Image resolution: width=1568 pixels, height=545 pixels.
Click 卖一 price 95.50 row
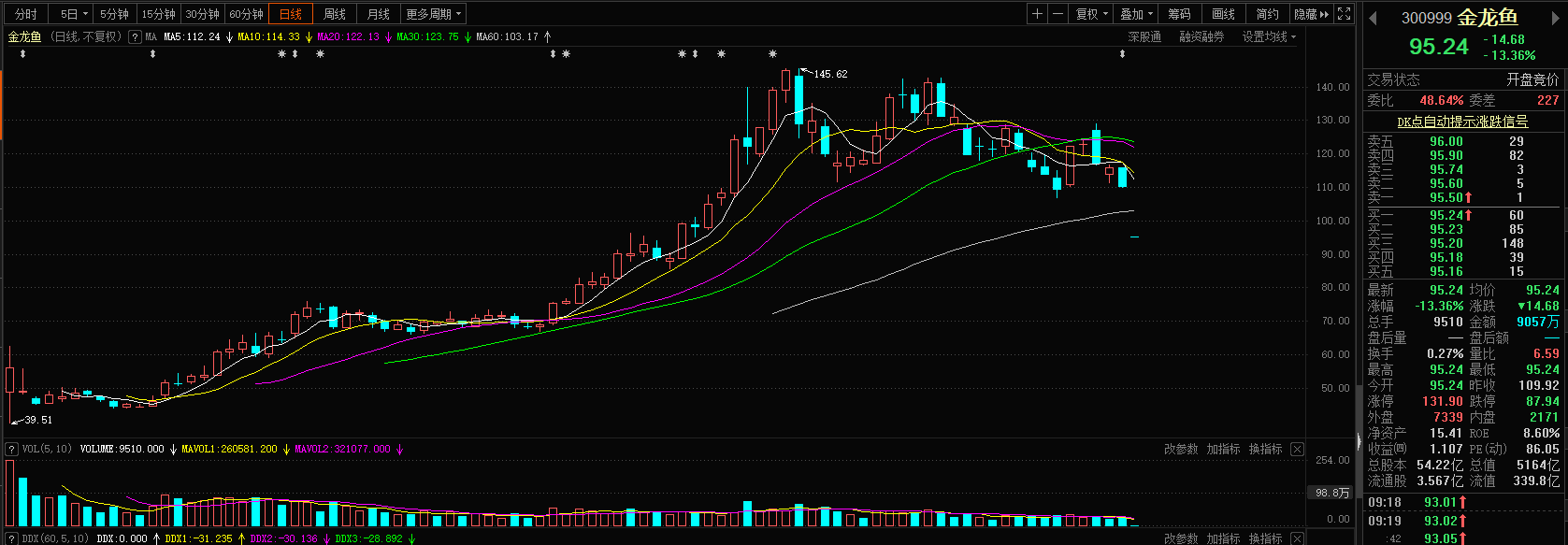(x=1464, y=197)
